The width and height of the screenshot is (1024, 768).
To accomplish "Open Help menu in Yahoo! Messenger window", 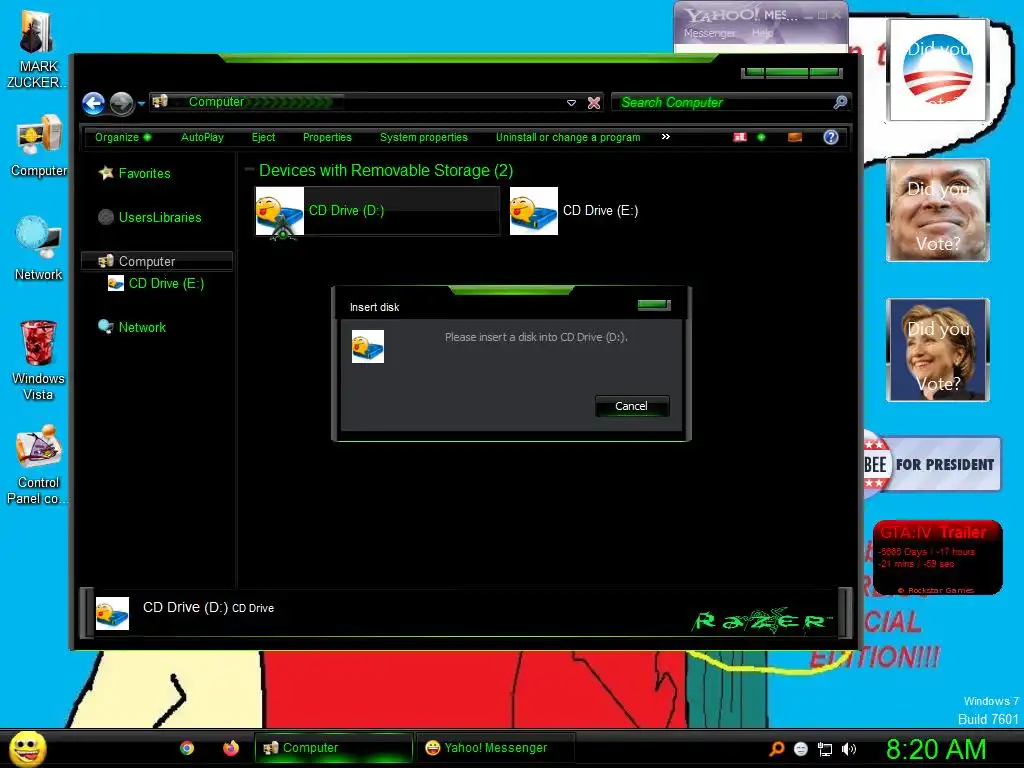I will [x=762, y=33].
